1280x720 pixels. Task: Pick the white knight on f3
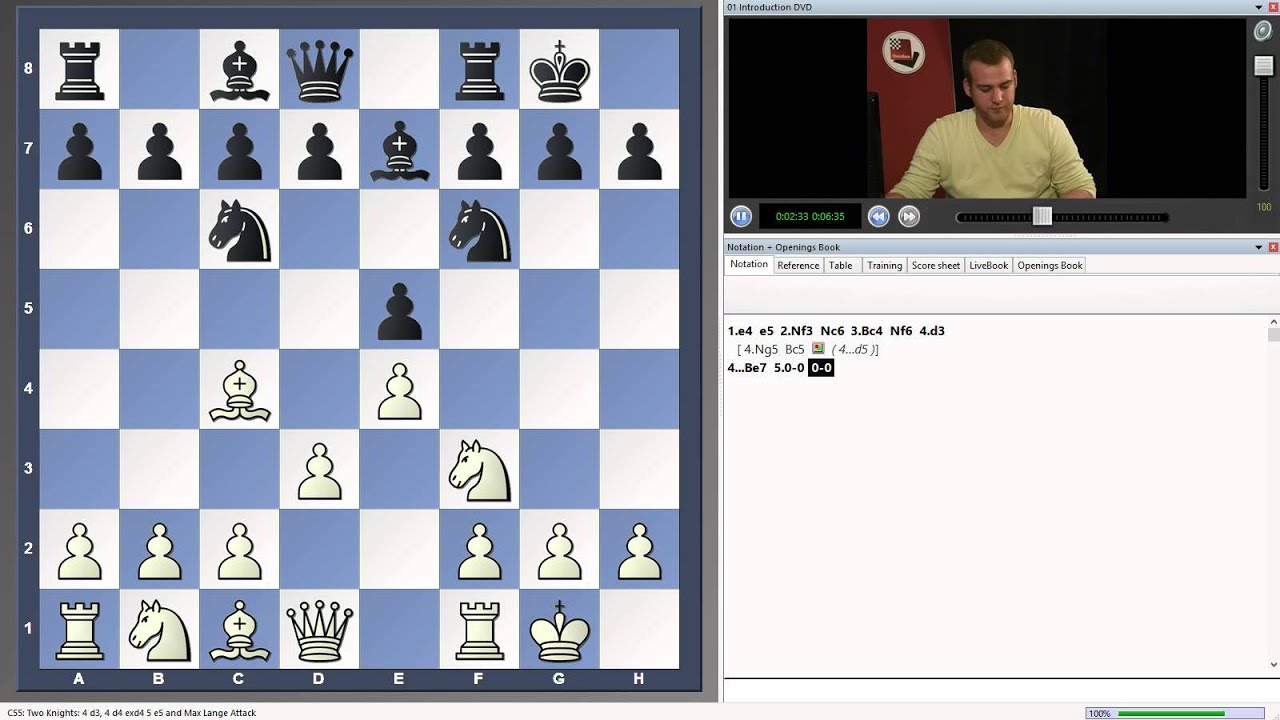(x=479, y=469)
